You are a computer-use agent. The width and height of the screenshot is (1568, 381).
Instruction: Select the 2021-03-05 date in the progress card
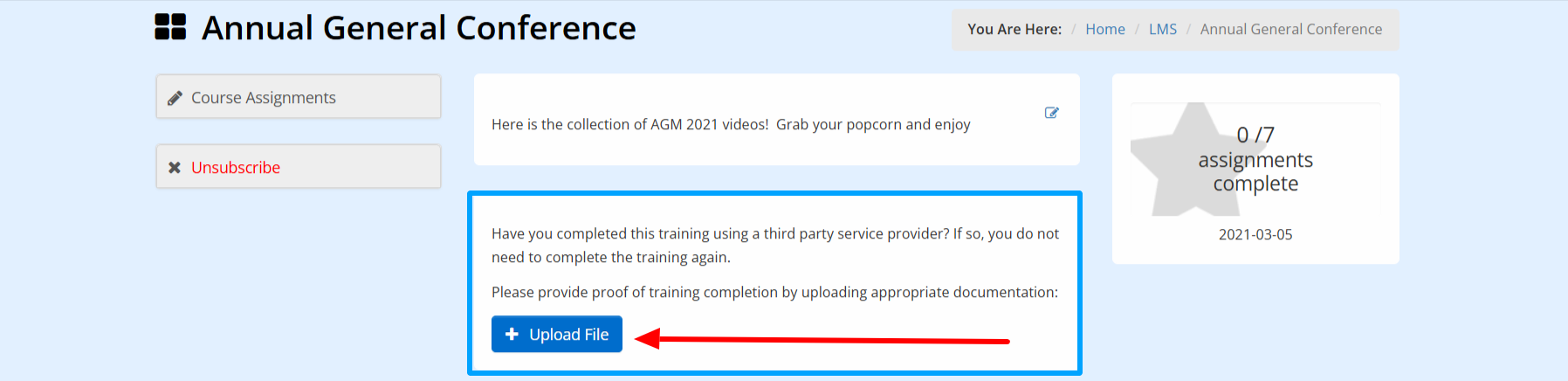1255,234
